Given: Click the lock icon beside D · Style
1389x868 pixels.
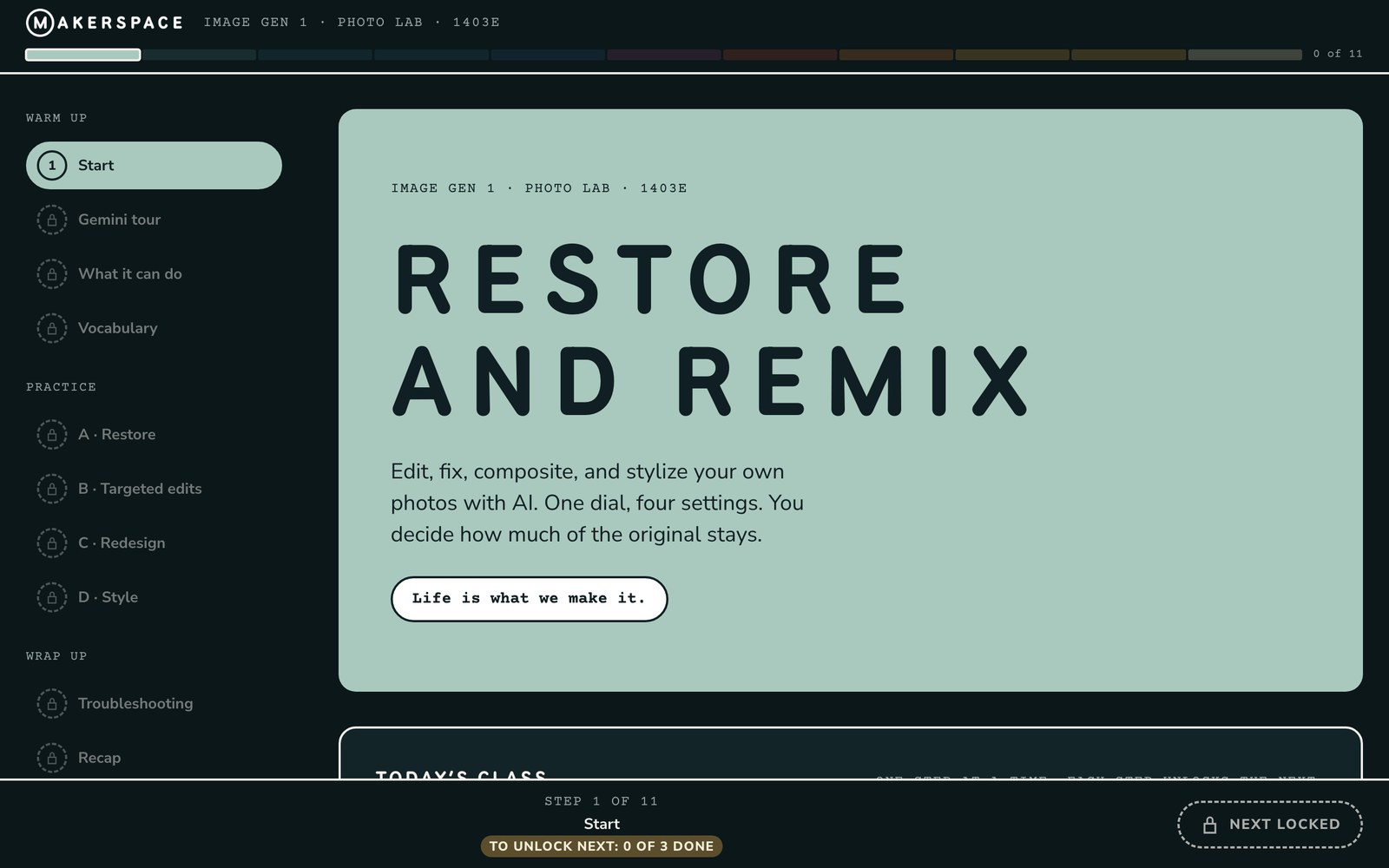Looking at the screenshot, I should (x=52, y=597).
